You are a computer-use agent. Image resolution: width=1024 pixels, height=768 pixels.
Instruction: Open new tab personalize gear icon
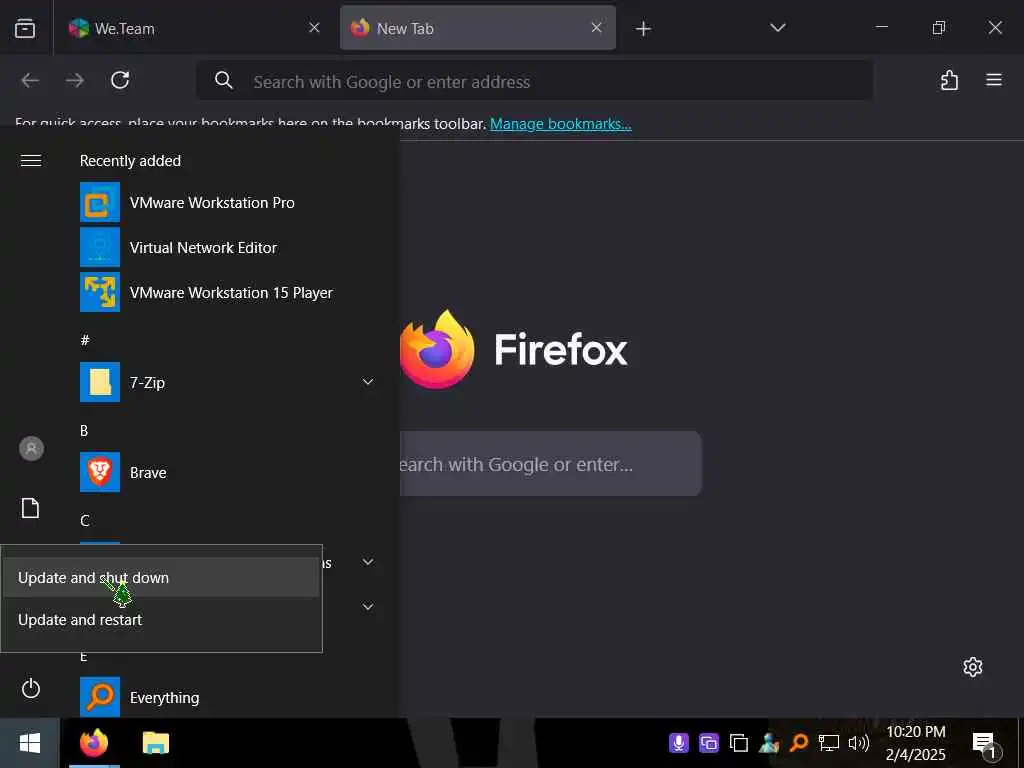pos(972,667)
